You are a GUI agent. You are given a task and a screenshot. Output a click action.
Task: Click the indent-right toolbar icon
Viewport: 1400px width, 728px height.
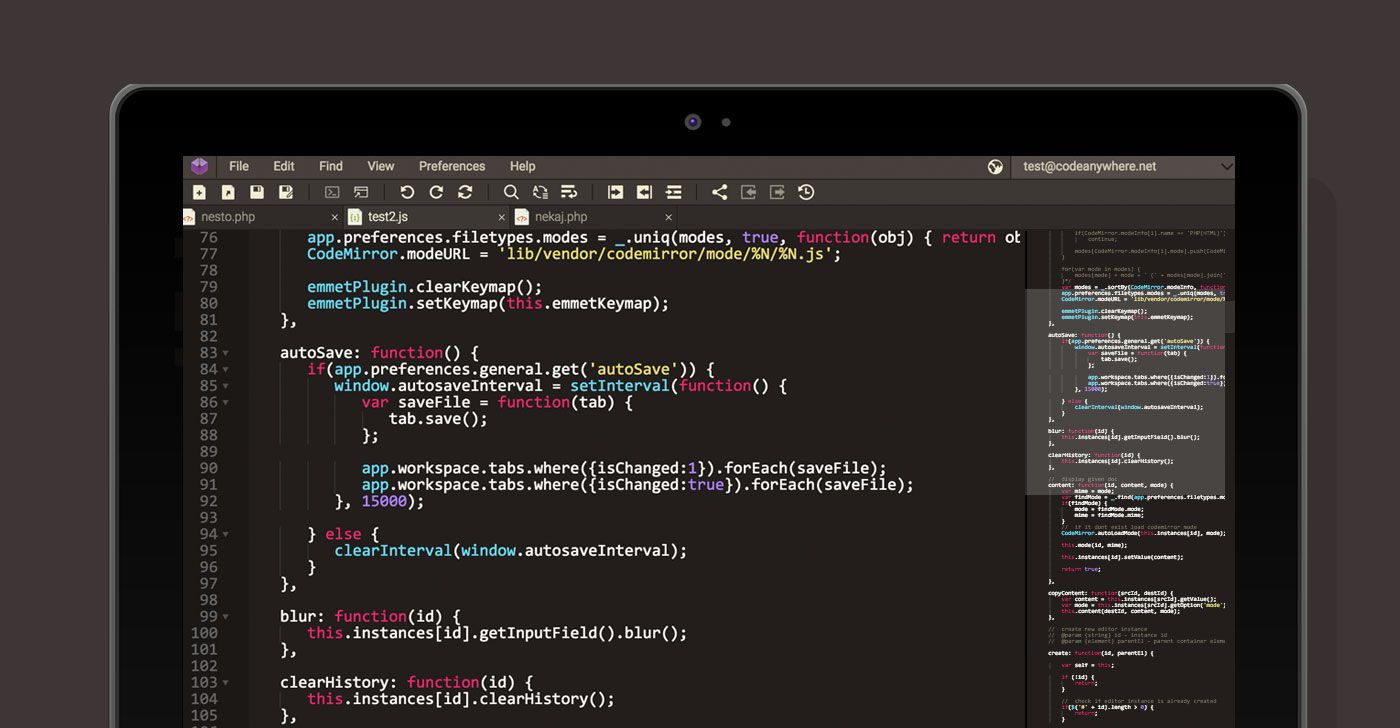click(615, 192)
